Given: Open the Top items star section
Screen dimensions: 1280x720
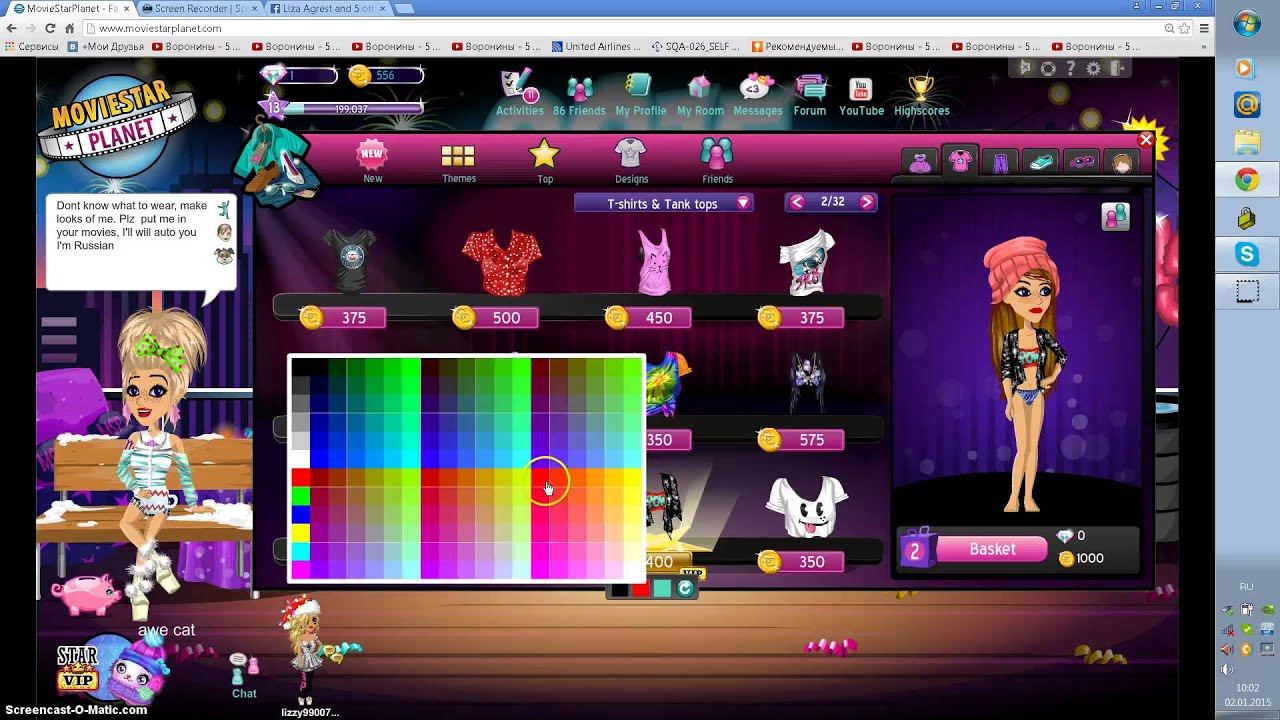Looking at the screenshot, I should tap(544, 161).
